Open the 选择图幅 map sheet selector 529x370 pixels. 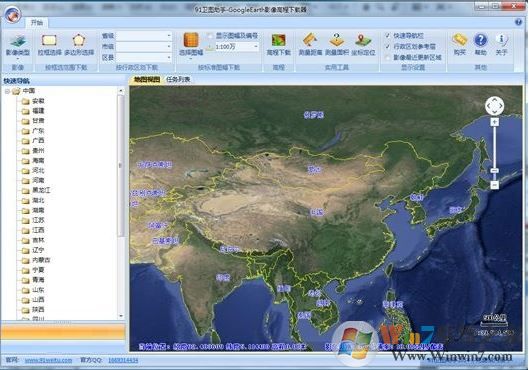191,45
